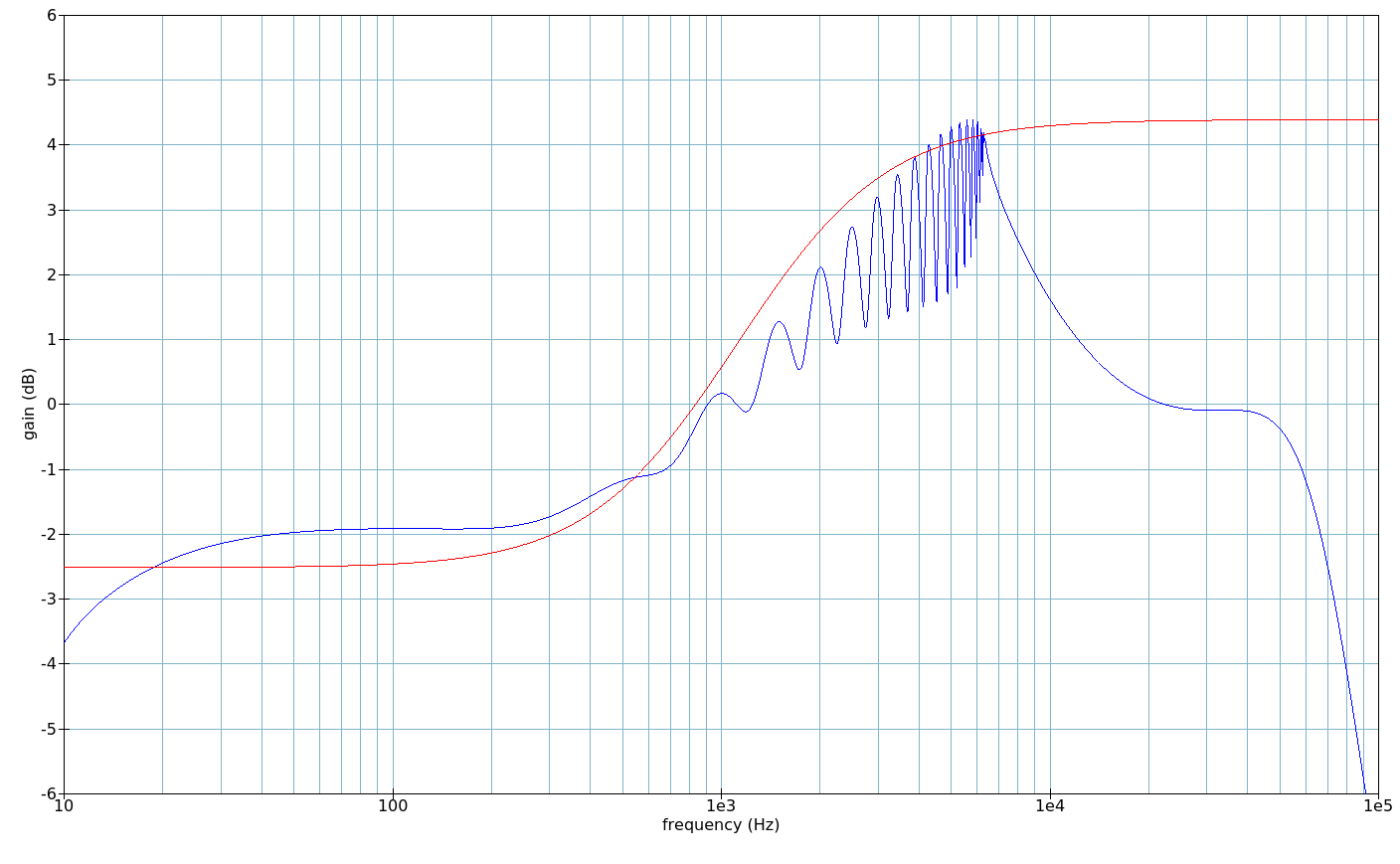The height and width of the screenshot is (864, 1400).
Task: Click the '-5' gain tick label
Action: [x=48, y=729]
